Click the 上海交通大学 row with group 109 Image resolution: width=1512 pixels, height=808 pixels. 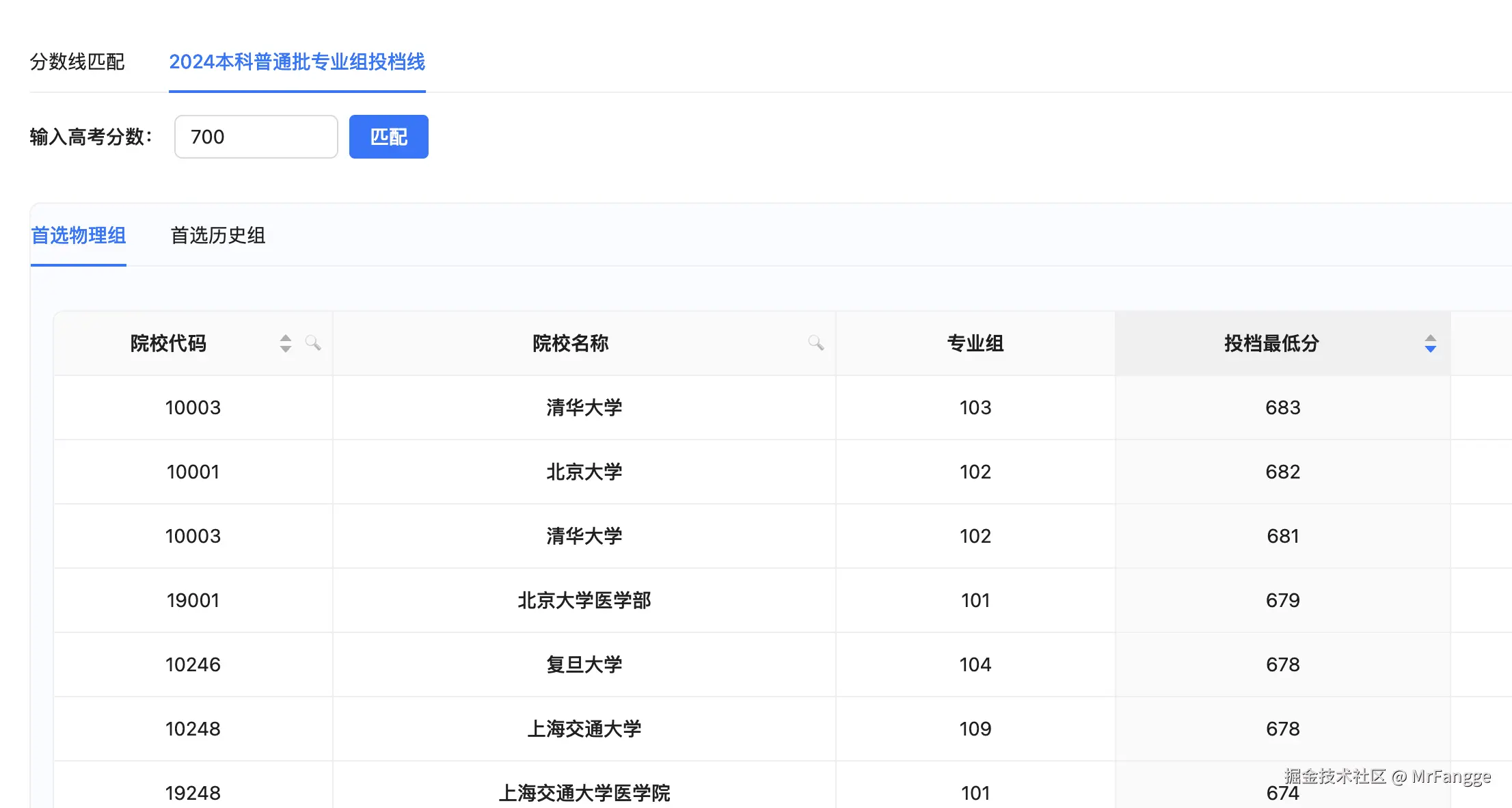pyautogui.click(x=584, y=729)
